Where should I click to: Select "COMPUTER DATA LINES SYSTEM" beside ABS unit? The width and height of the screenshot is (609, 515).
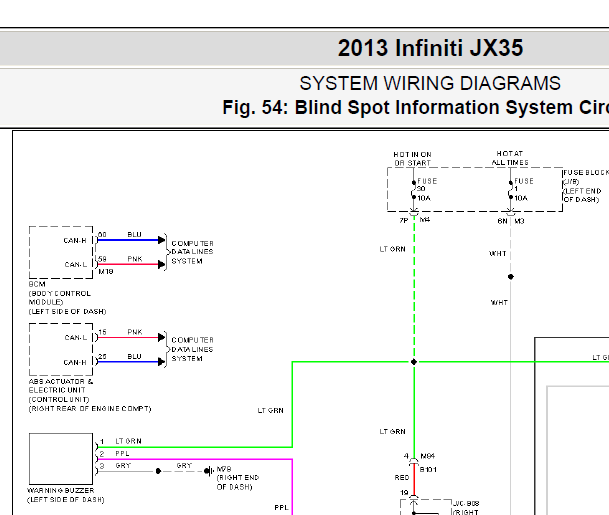192,349
